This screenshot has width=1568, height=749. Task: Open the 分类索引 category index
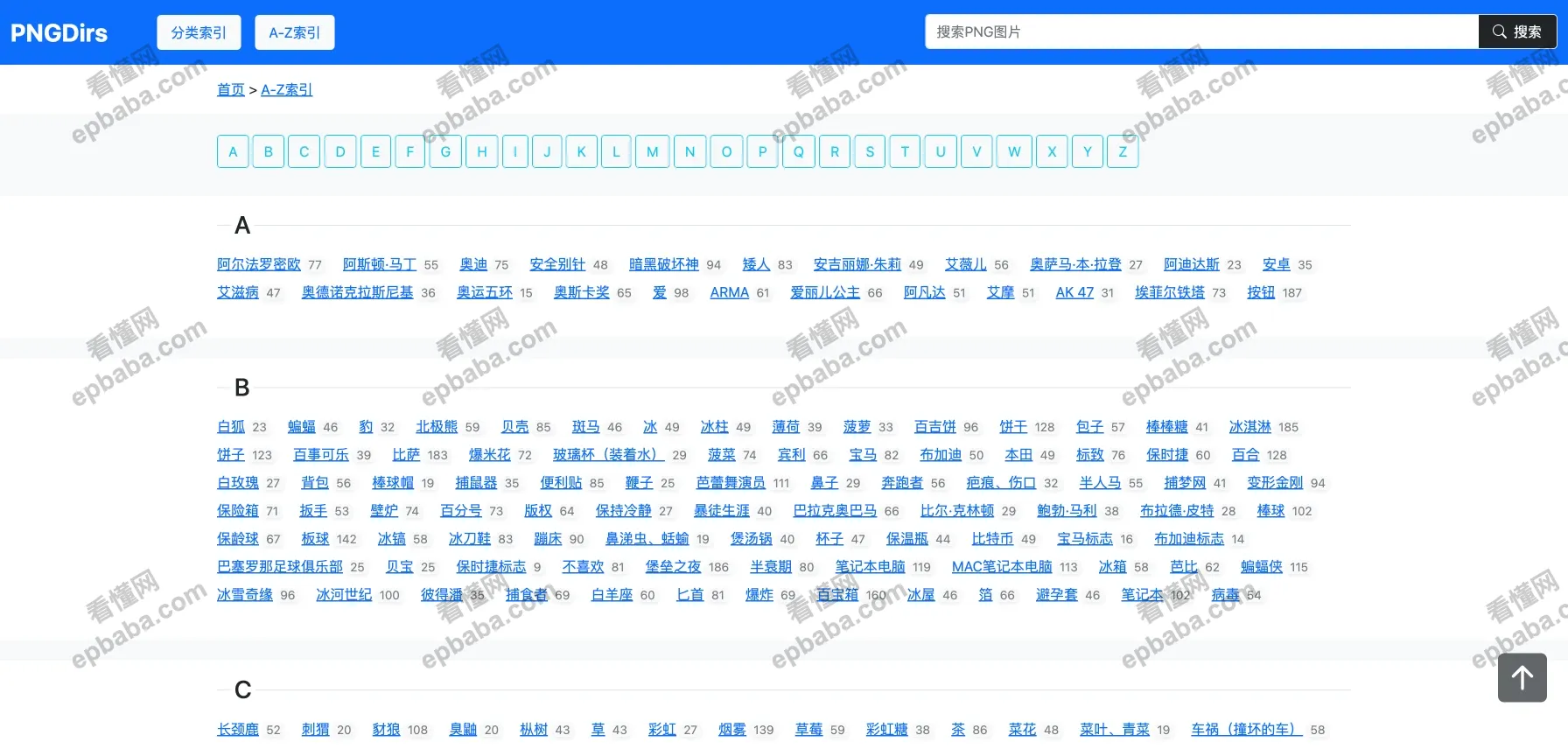point(199,32)
